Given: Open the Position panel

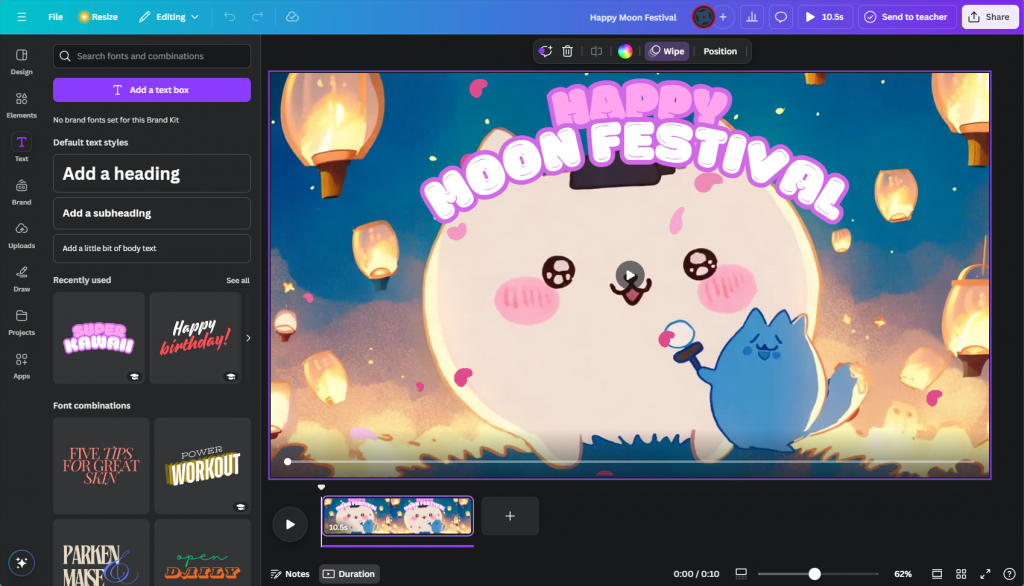Looking at the screenshot, I should 720,51.
